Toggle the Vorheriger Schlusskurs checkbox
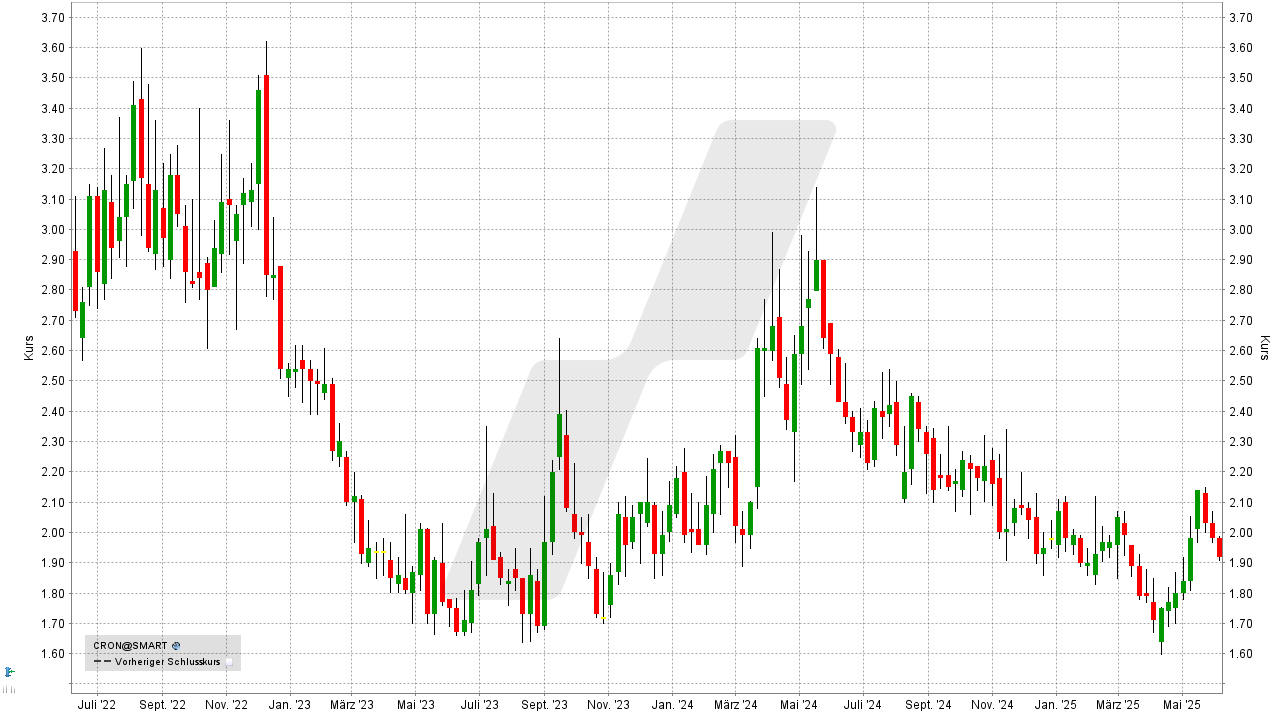This screenshot has height=719, width=1278. tap(229, 662)
